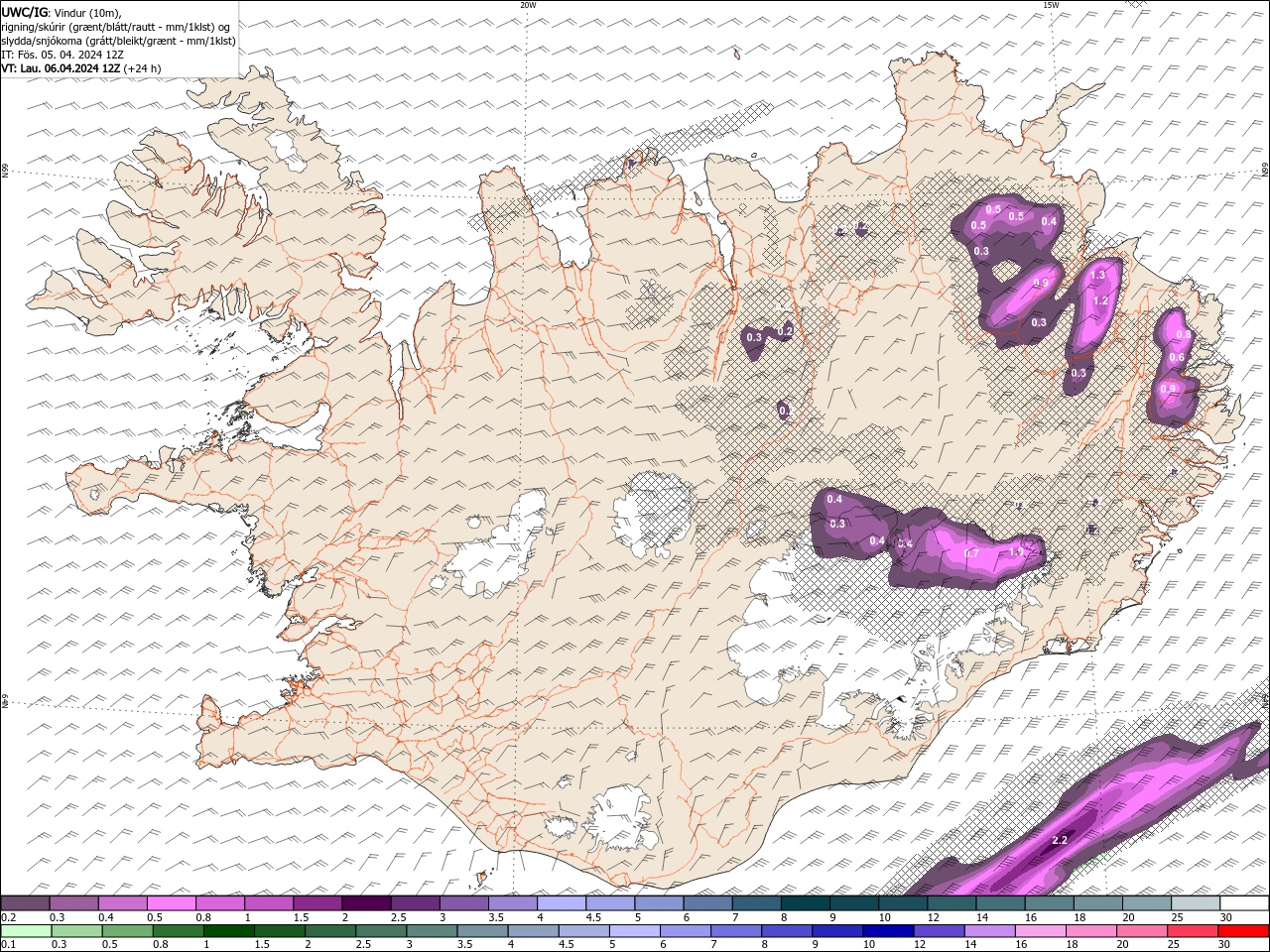Pick the white snow legend swatch at 30
This screenshot has width=1270, height=952.
point(1244,903)
